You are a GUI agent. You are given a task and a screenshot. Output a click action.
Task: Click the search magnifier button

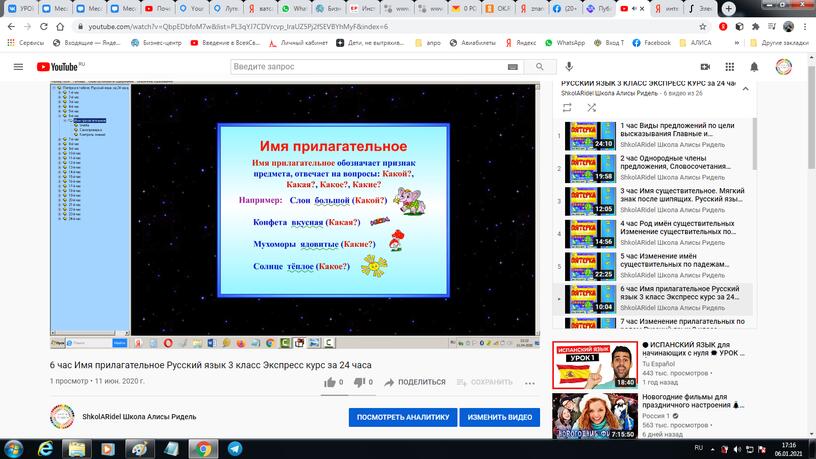511,67
